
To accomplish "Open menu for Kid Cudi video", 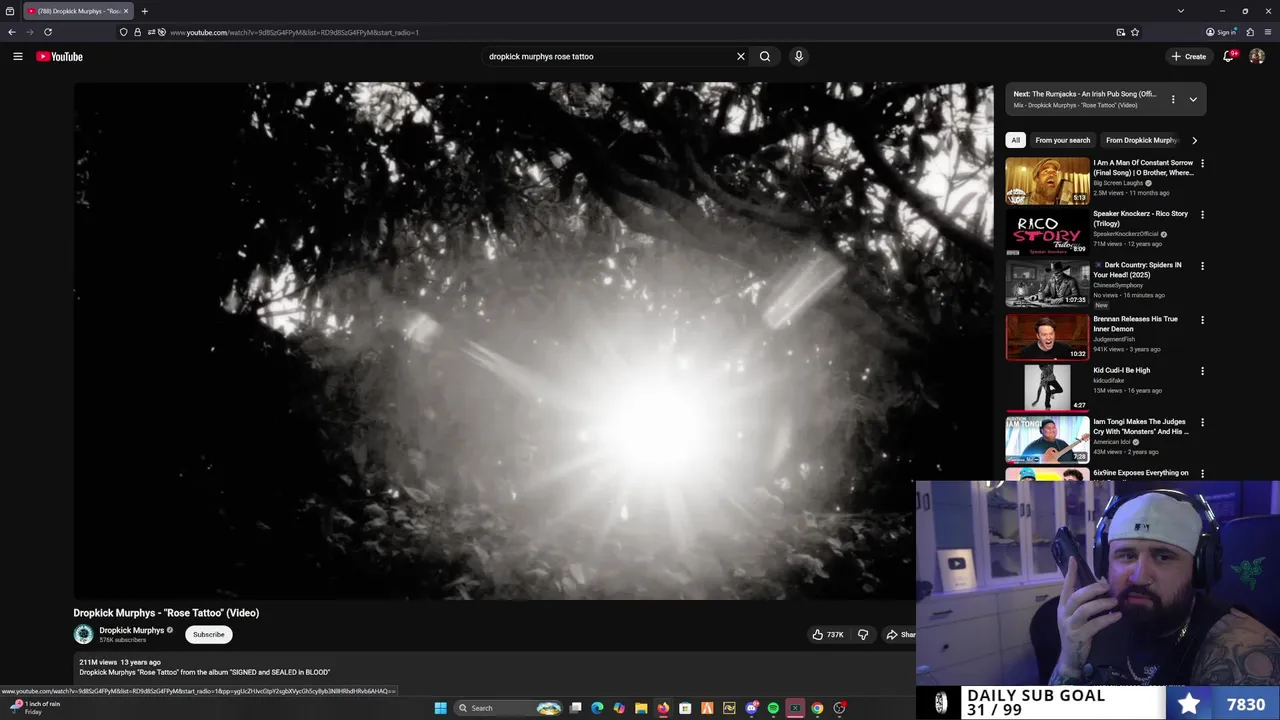I will [x=1202, y=371].
